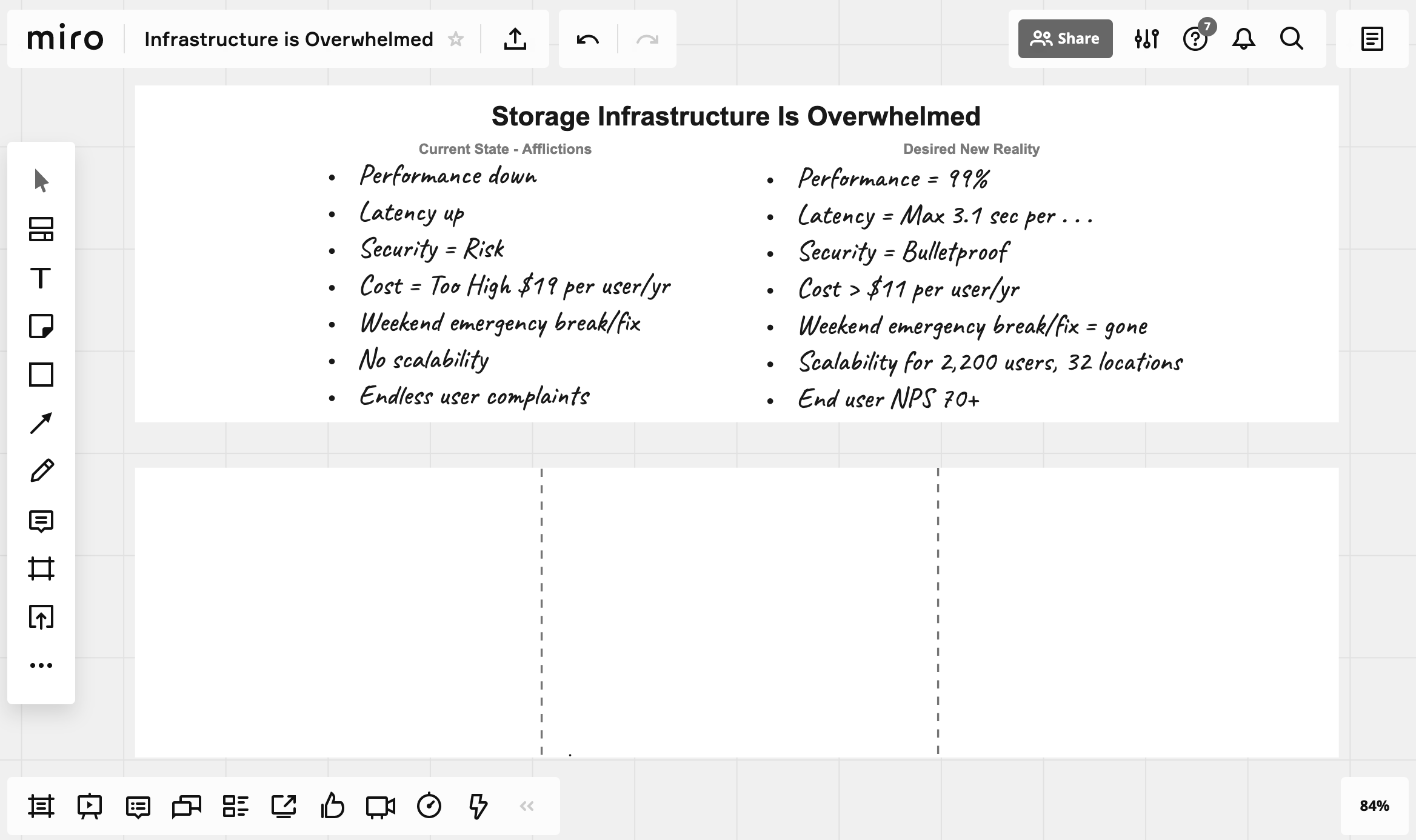1416x840 pixels.
Task: Select the Frame tool in left toolbar
Action: (x=41, y=568)
